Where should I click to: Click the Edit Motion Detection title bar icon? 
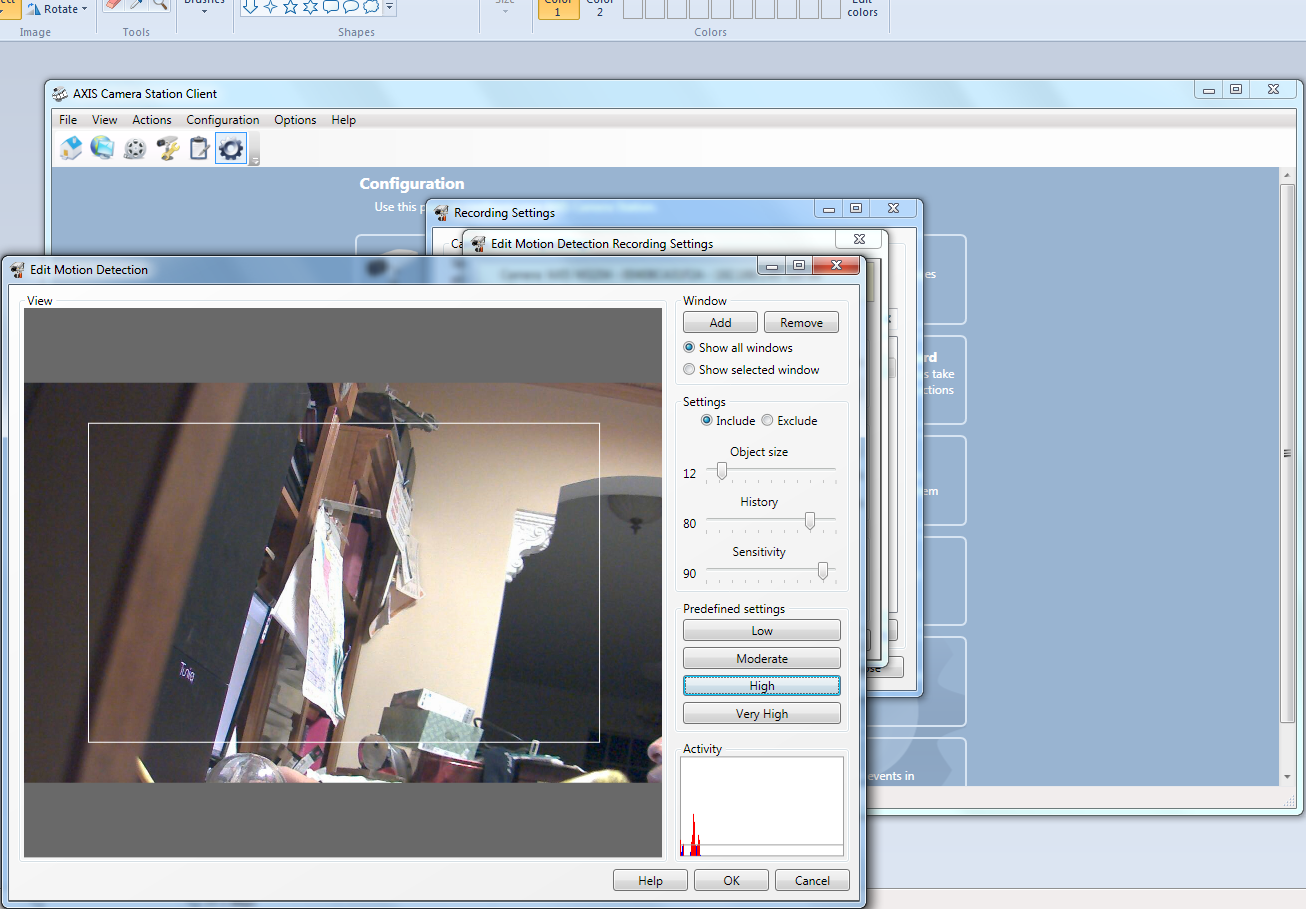coord(18,269)
